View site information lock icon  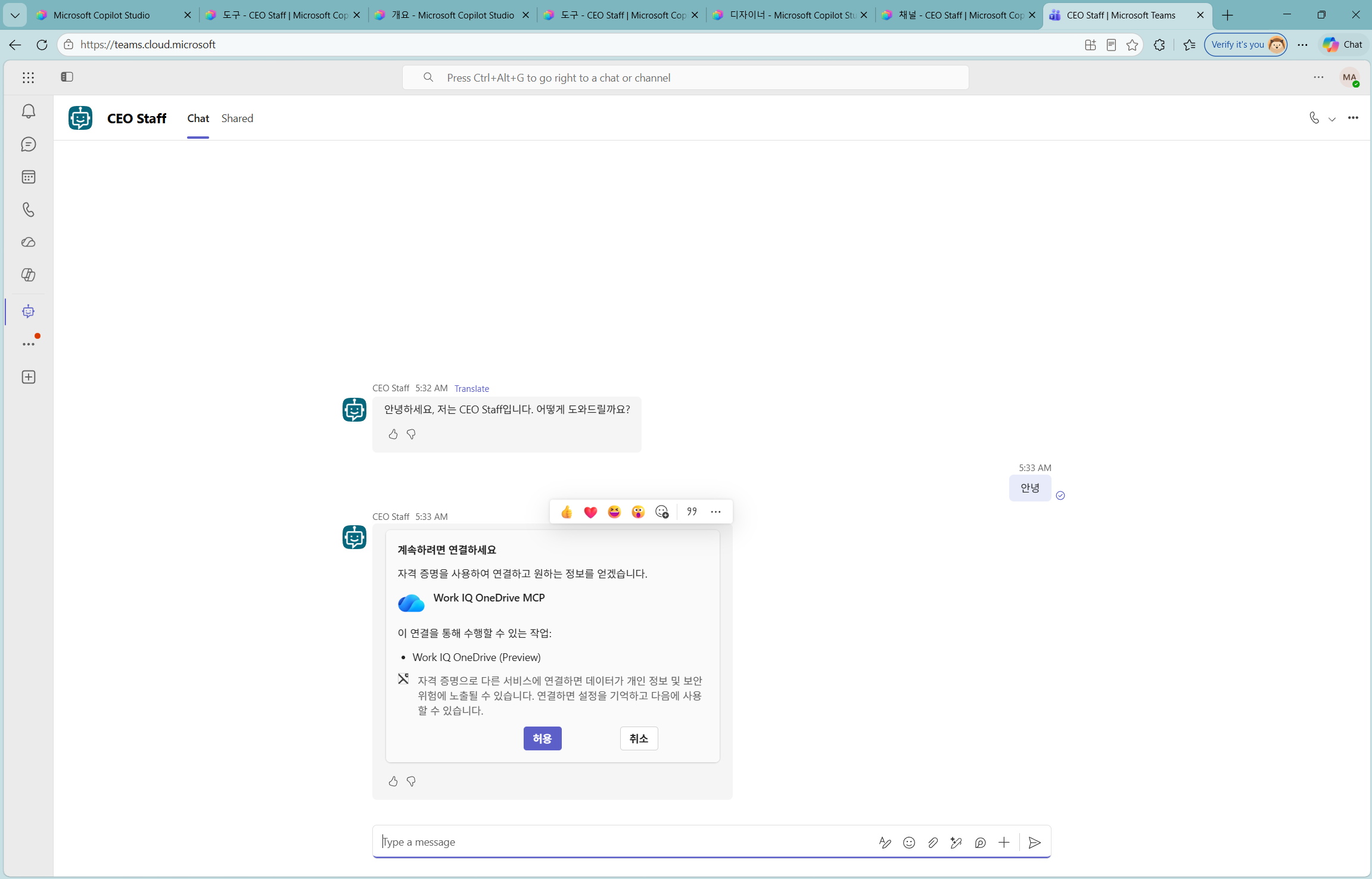pyautogui.click(x=69, y=45)
